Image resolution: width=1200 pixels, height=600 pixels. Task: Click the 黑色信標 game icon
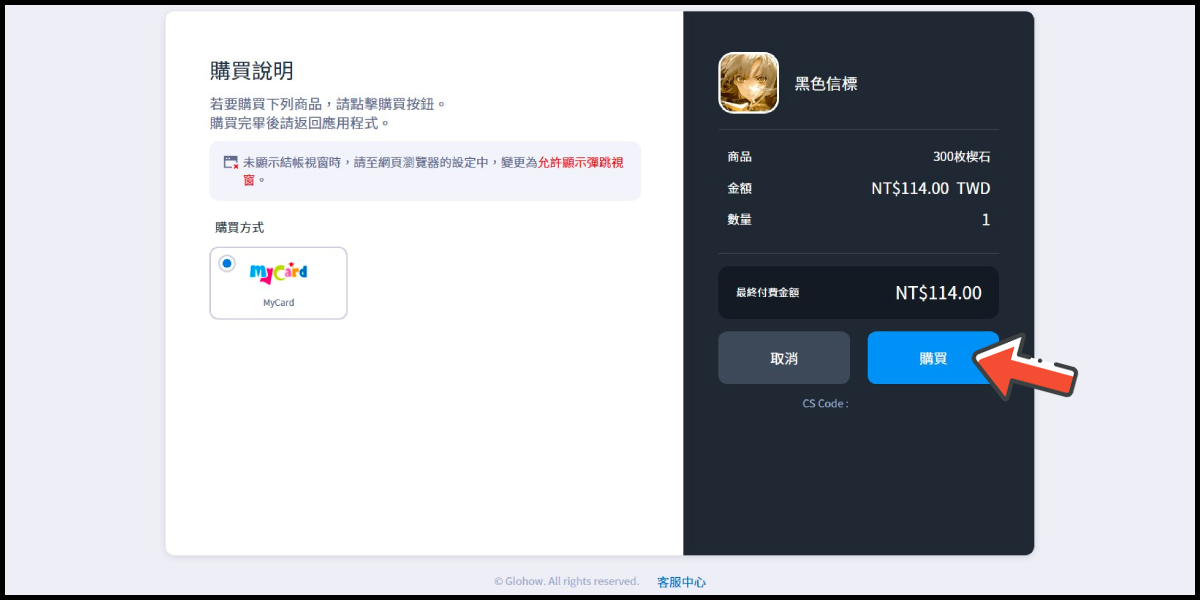748,83
